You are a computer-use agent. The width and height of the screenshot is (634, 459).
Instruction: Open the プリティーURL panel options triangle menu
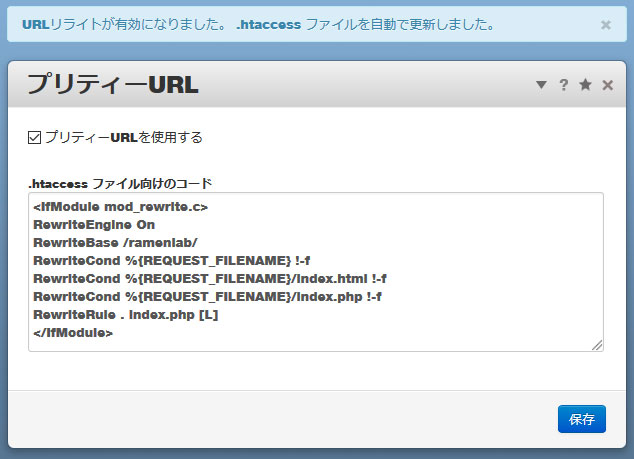tap(541, 85)
